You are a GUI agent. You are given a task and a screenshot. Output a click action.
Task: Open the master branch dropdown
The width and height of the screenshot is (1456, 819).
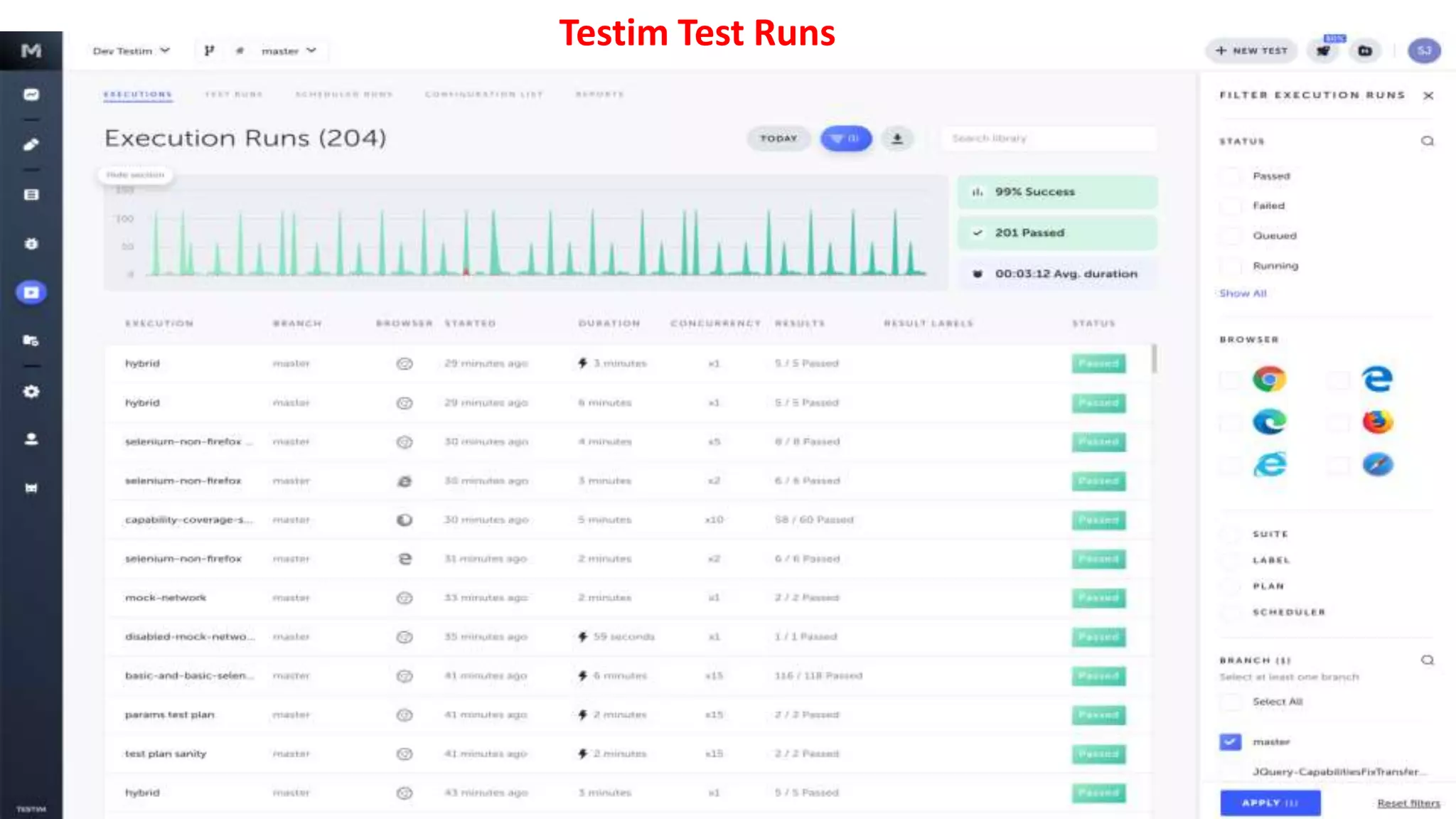coord(288,51)
